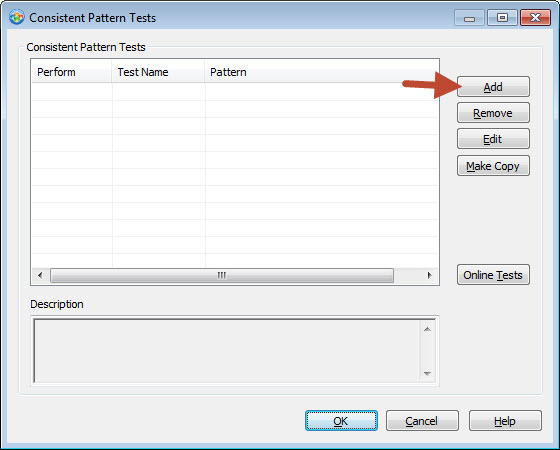The image size is (560, 450).
Task: Remove the selected pattern test
Action: coord(493,113)
